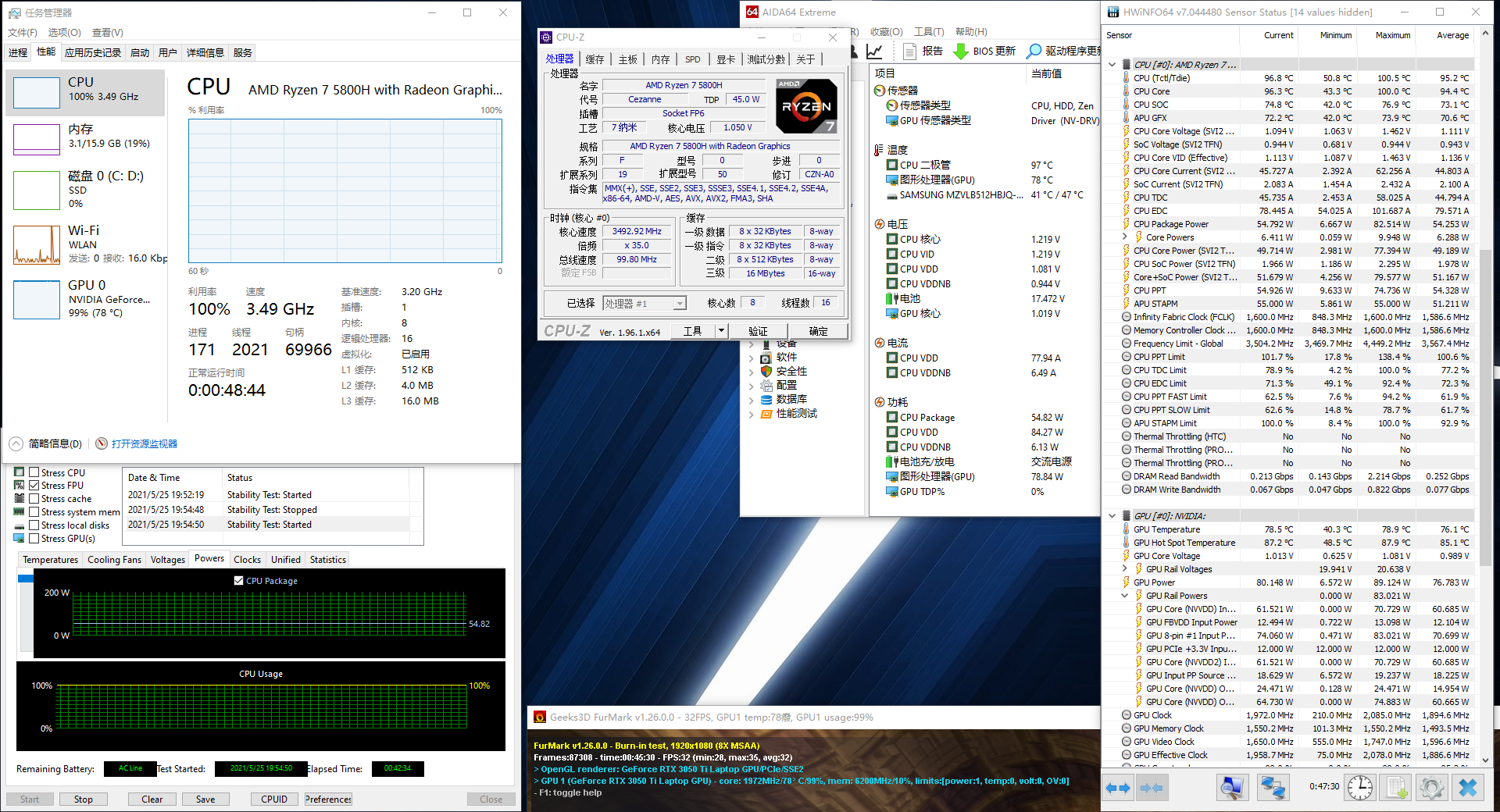Click the CPUID button
The image size is (1500, 812).
(x=274, y=800)
